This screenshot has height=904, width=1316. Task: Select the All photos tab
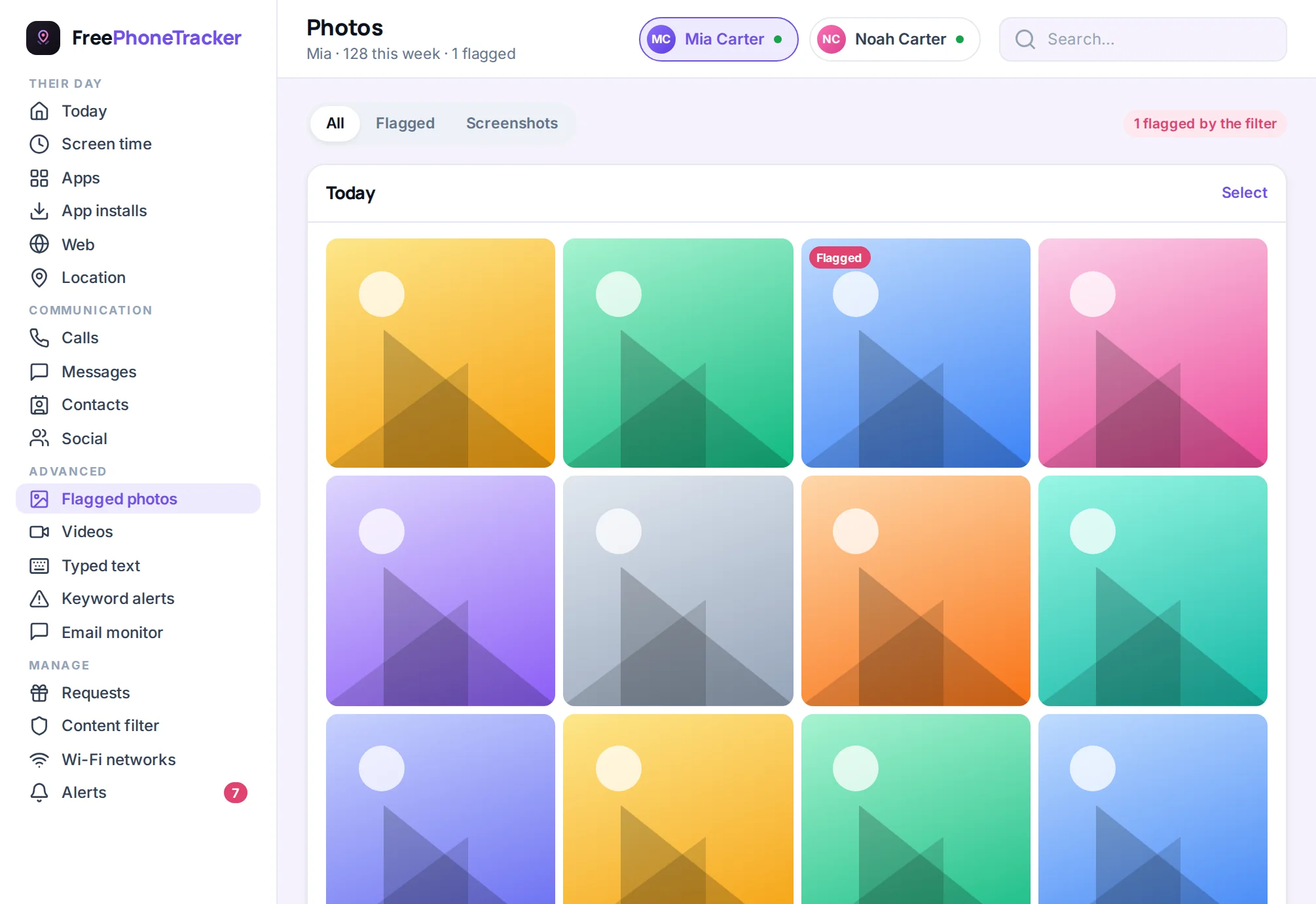point(335,123)
